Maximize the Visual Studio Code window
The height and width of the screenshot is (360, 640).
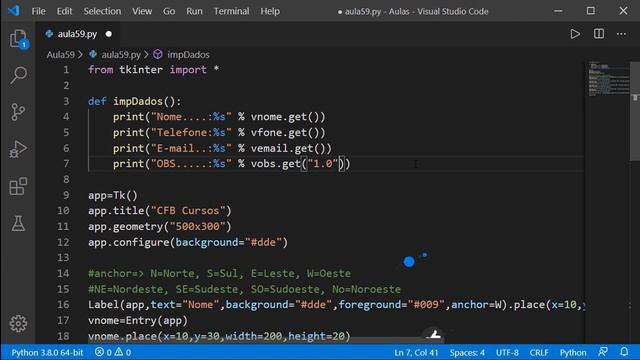coord(591,11)
